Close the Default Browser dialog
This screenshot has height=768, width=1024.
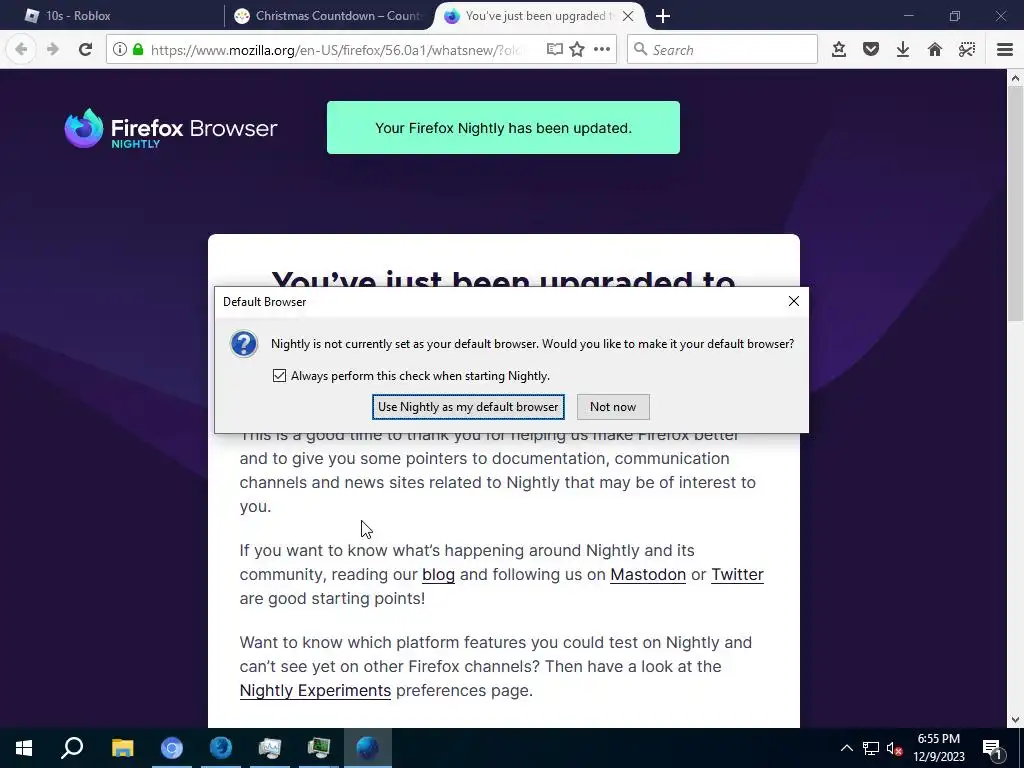(x=793, y=301)
